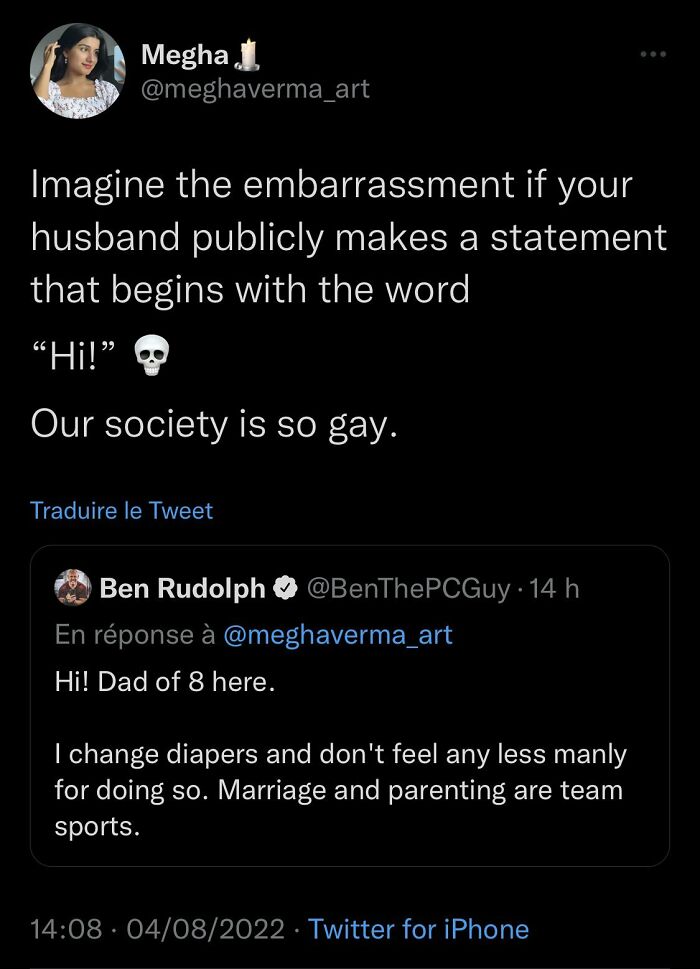Click the "Twitter for iPhone" source link
Viewport: 700px width, 969px height.
(418, 929)
